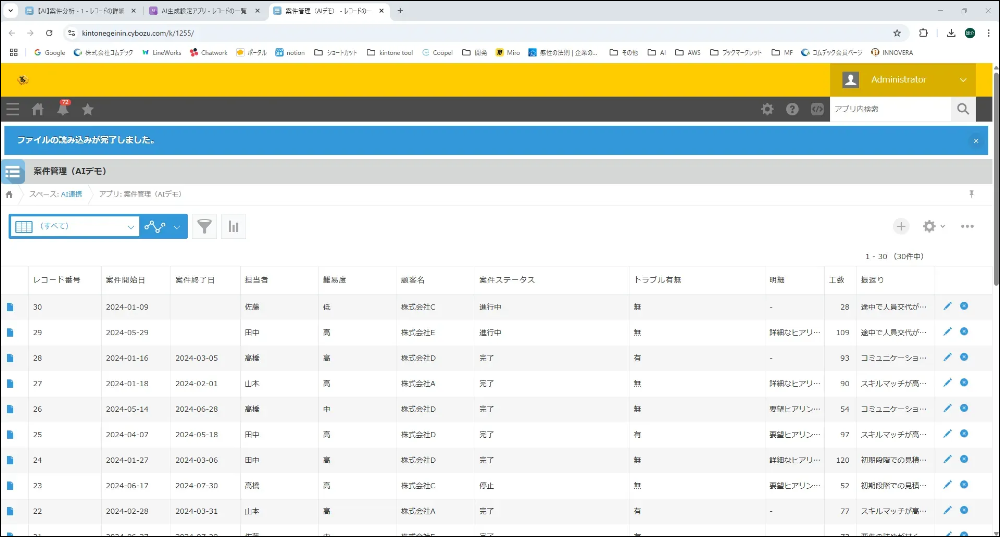Image resolution: width=1000 pixels, height=537 pixels.
Task: Pin the breadcrumb bar with pin icon
Action: coord(971,194)
